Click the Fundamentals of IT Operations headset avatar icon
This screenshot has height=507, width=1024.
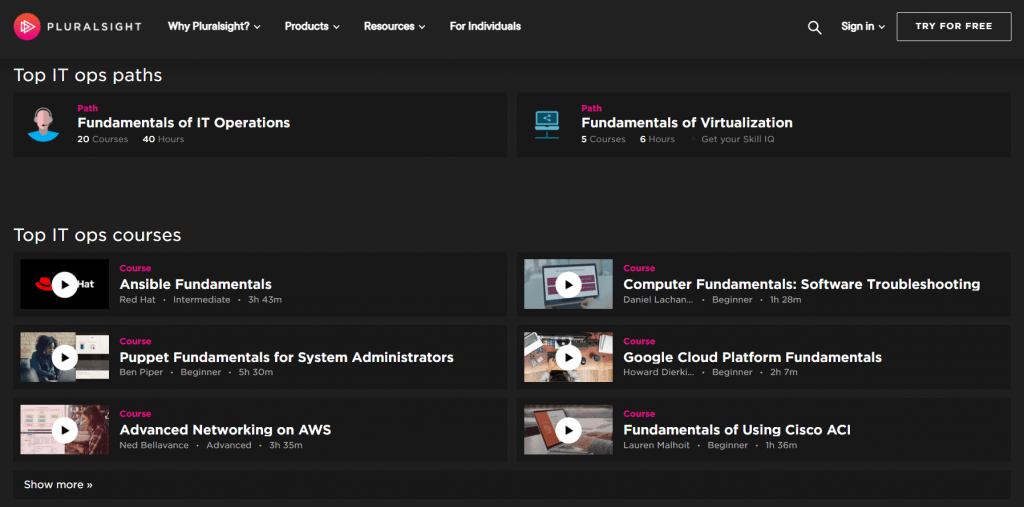[43, 124]
